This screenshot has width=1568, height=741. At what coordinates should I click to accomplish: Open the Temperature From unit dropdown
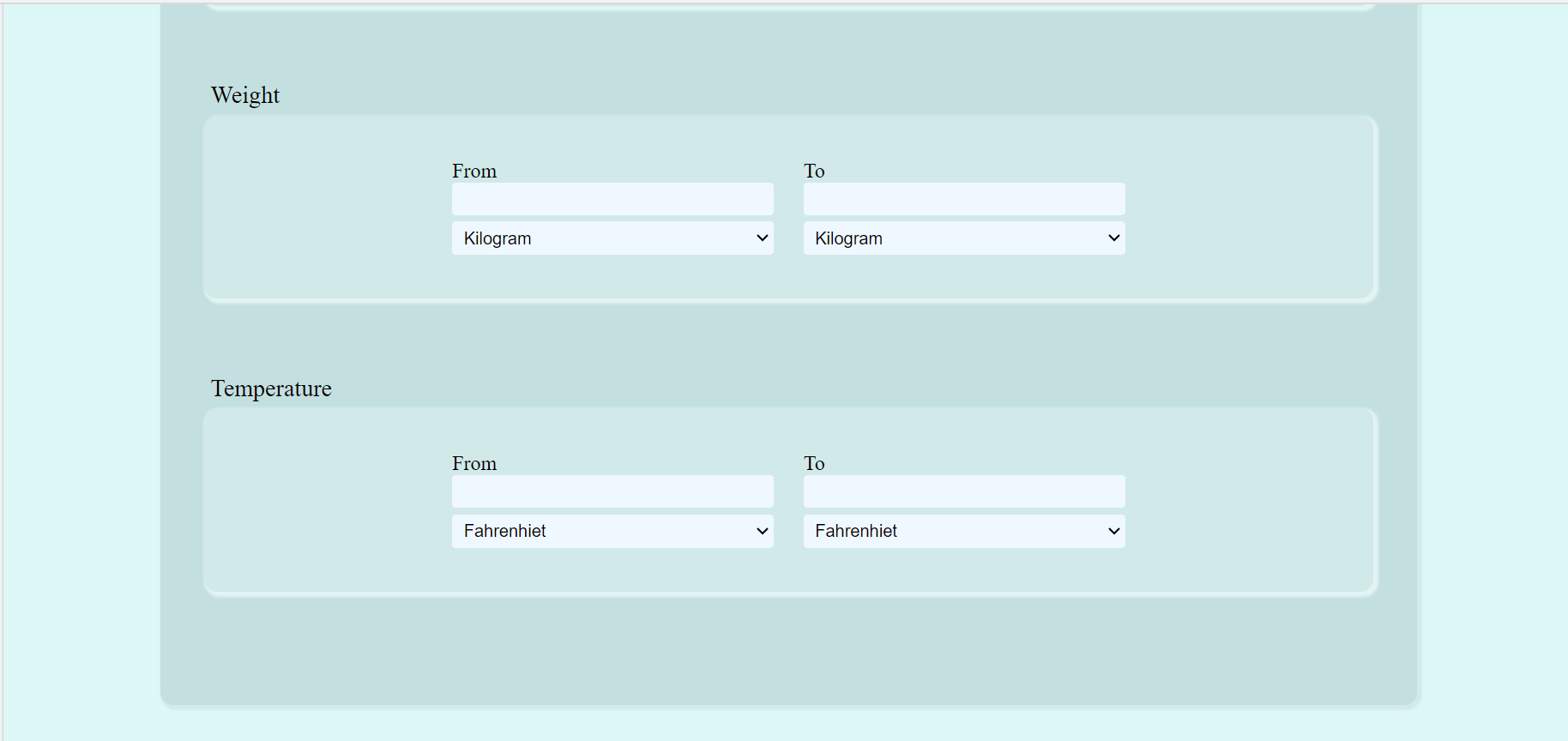click(x=612, y=531)
